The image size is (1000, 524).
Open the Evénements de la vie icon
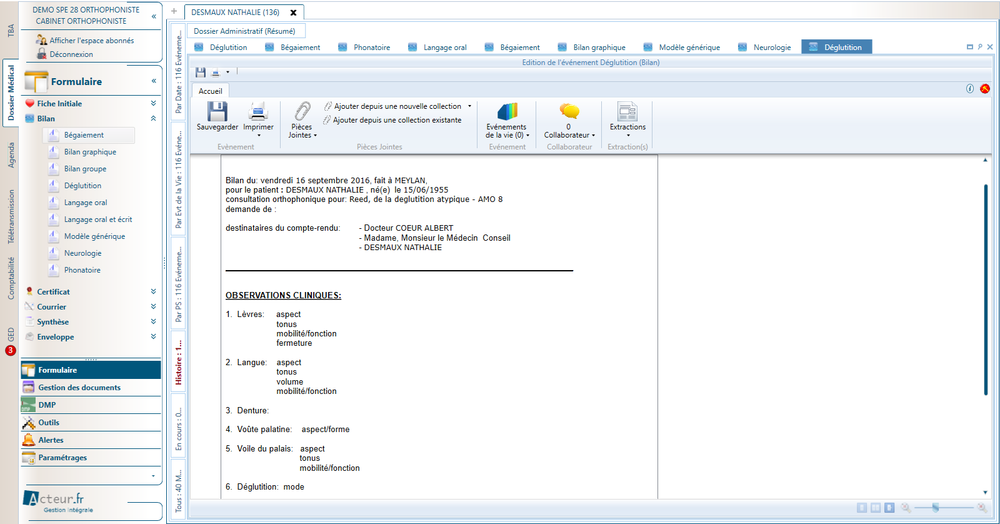coord(507,111)
